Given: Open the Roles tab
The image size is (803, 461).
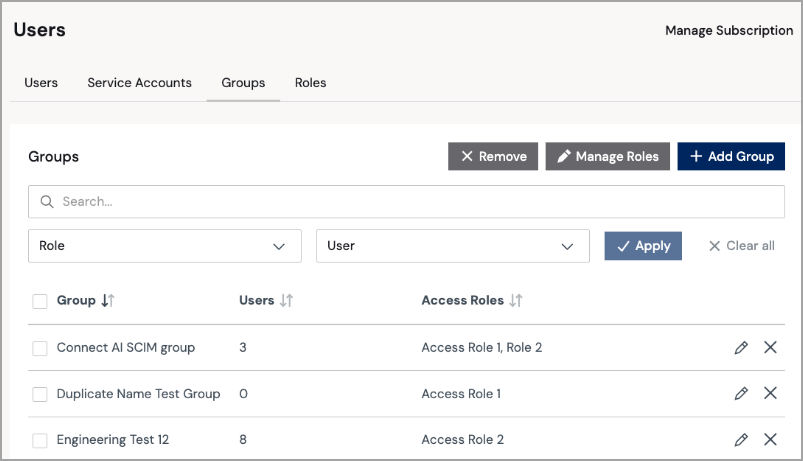Looking at the screenshot, I should pos(310,82).
